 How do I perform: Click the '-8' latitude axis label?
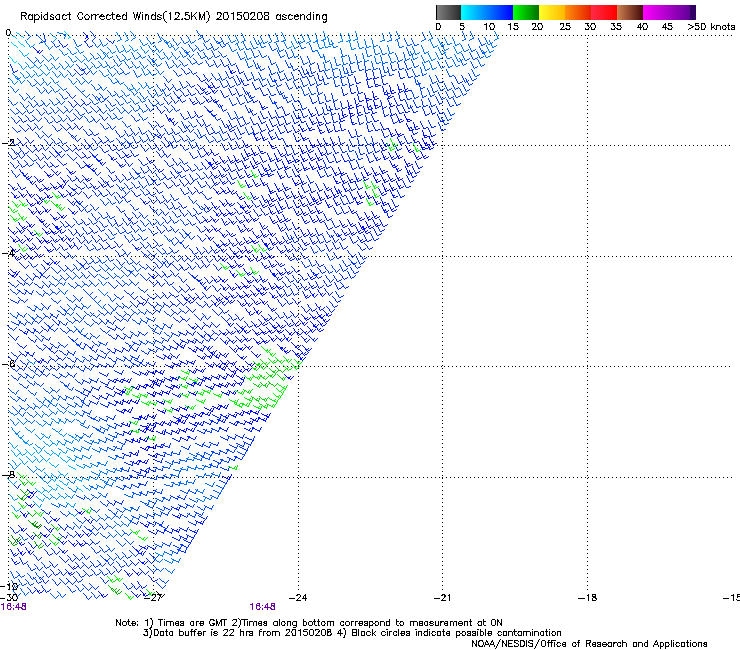pyautogui.click(x=8, y=474)
